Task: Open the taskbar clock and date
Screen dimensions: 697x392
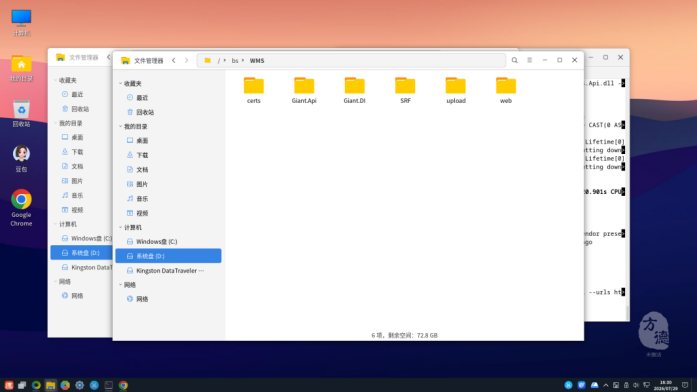Action: tap(665, 385)
